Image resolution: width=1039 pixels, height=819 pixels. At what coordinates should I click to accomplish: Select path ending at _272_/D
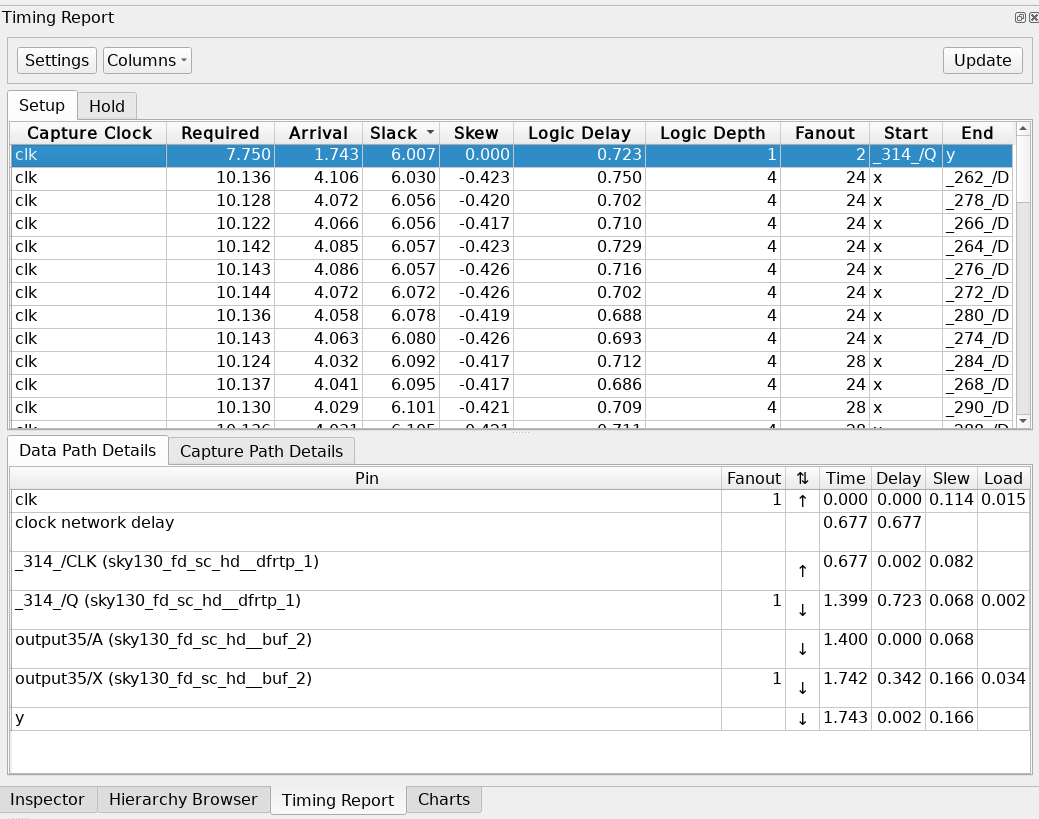point(512,292)
